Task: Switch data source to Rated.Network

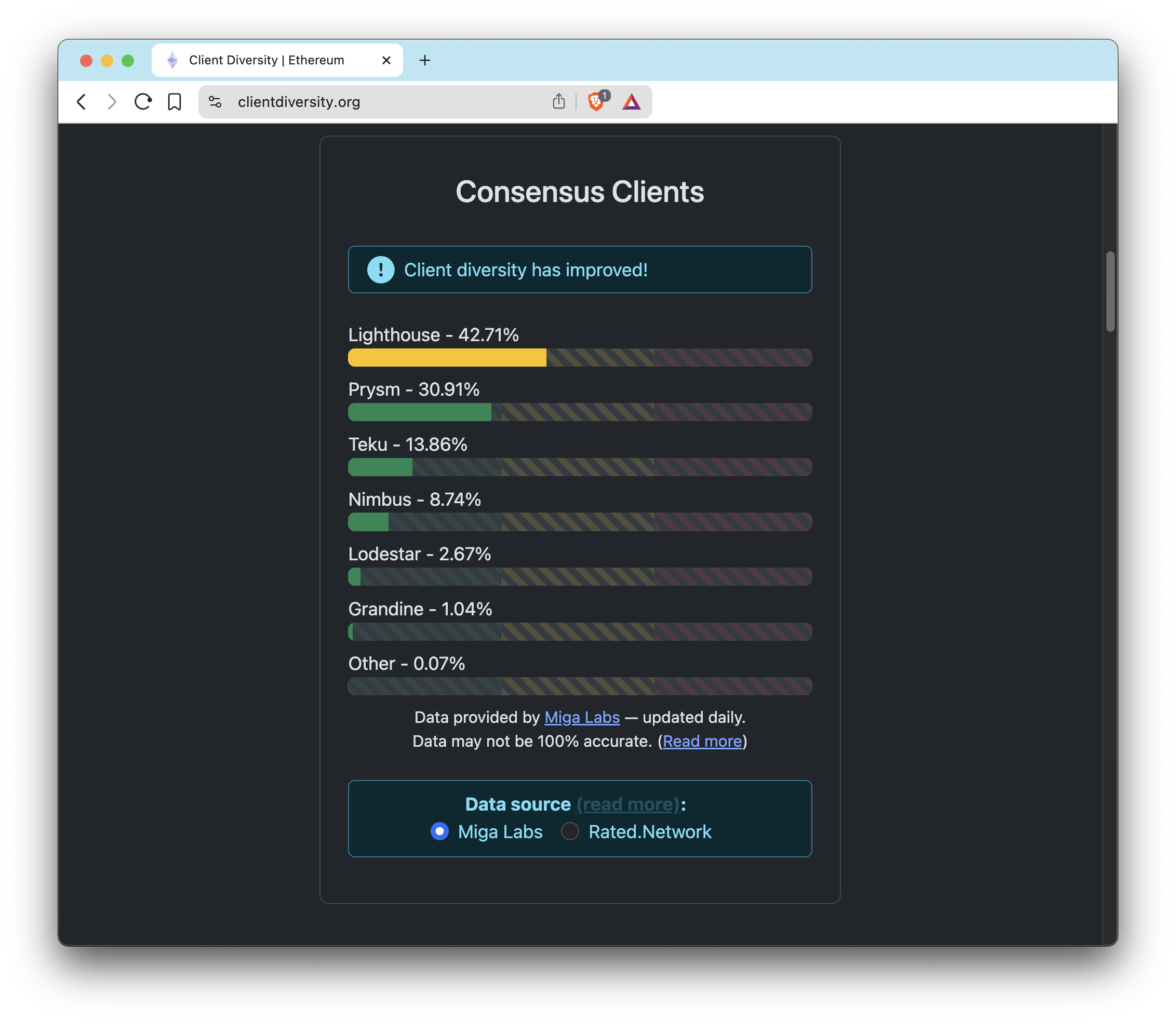Action: [569, 832]
